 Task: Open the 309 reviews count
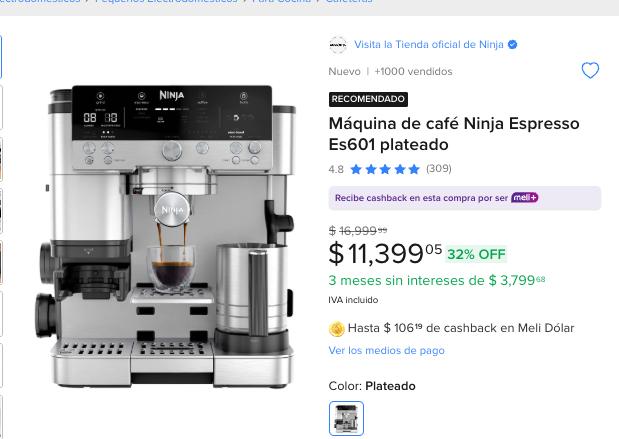[x=439, y=169]
